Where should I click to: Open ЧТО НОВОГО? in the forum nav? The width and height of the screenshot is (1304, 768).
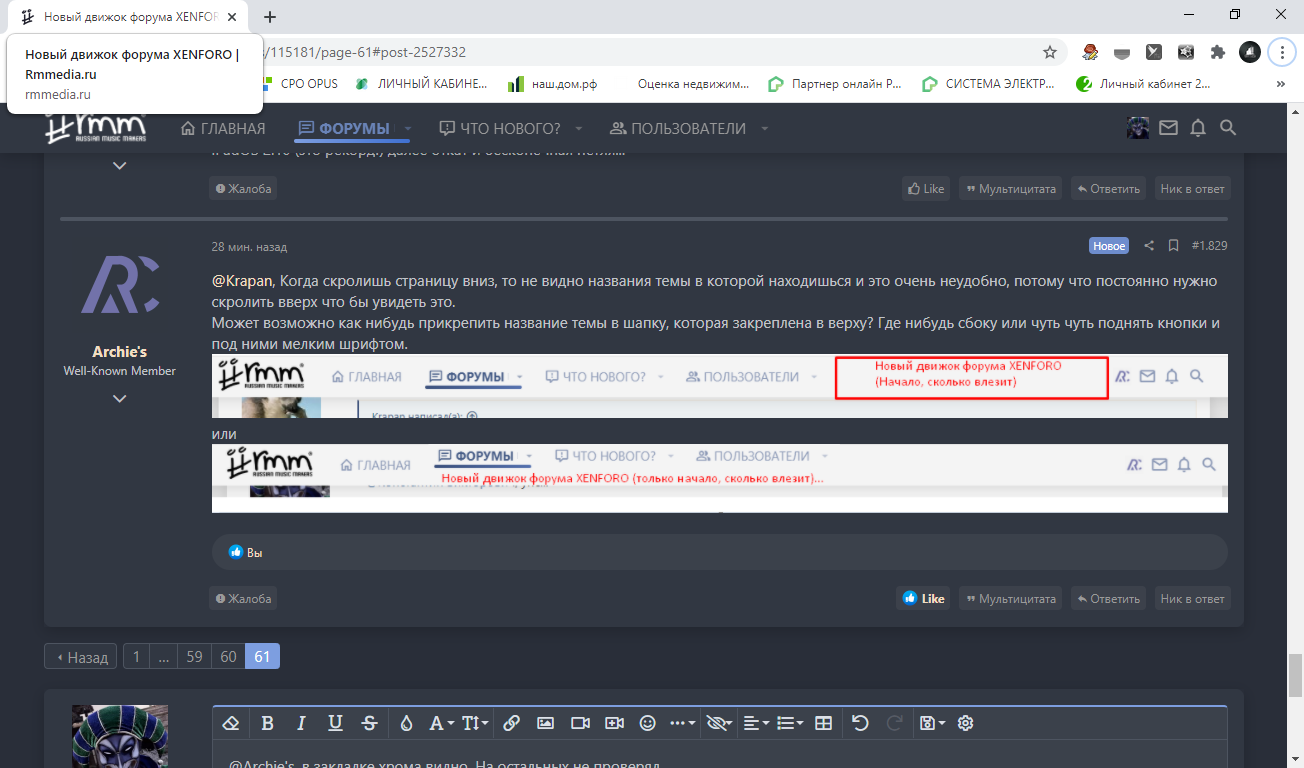(500, 128)
